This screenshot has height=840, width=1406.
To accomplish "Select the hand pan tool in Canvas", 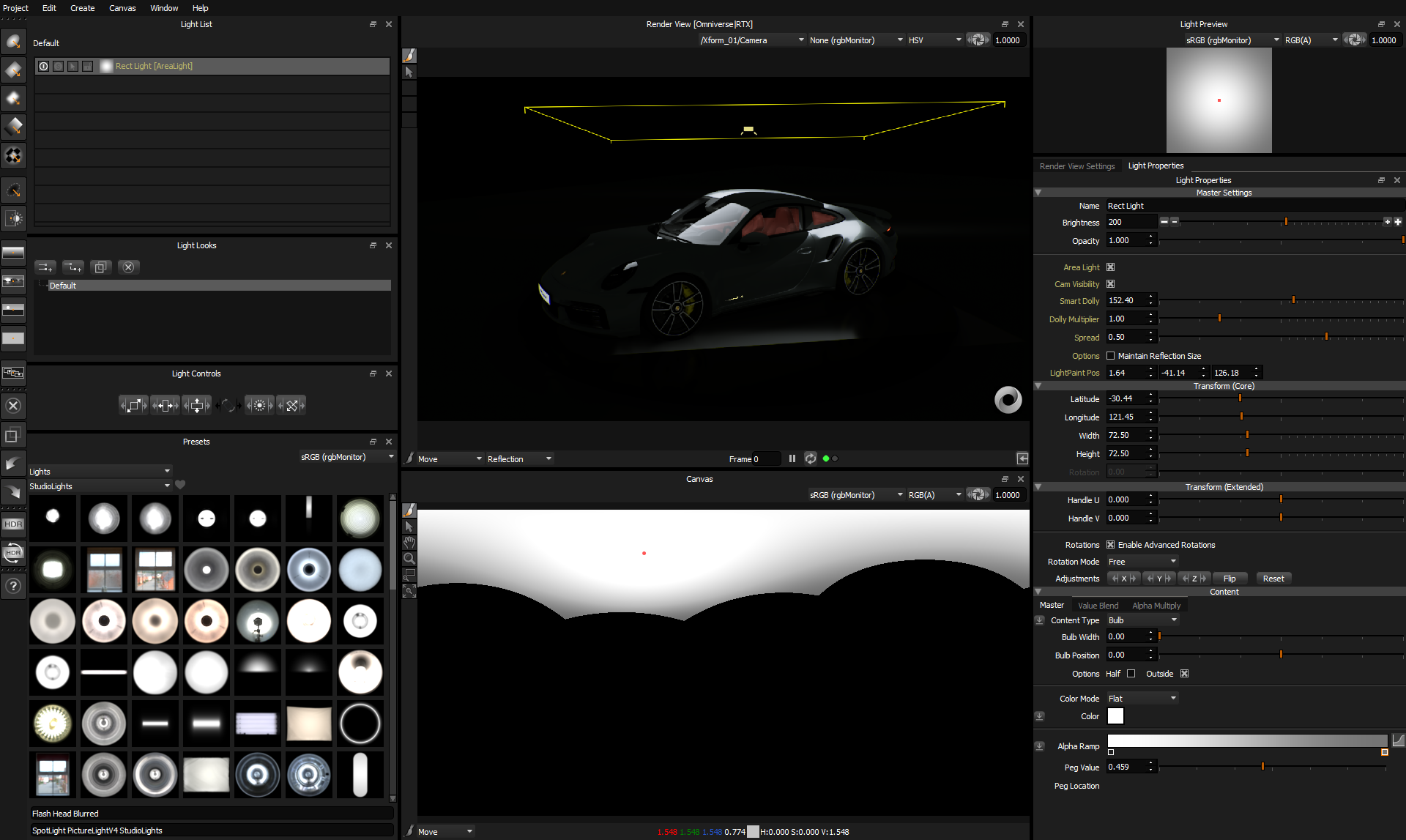I will (x=409, y=543).
